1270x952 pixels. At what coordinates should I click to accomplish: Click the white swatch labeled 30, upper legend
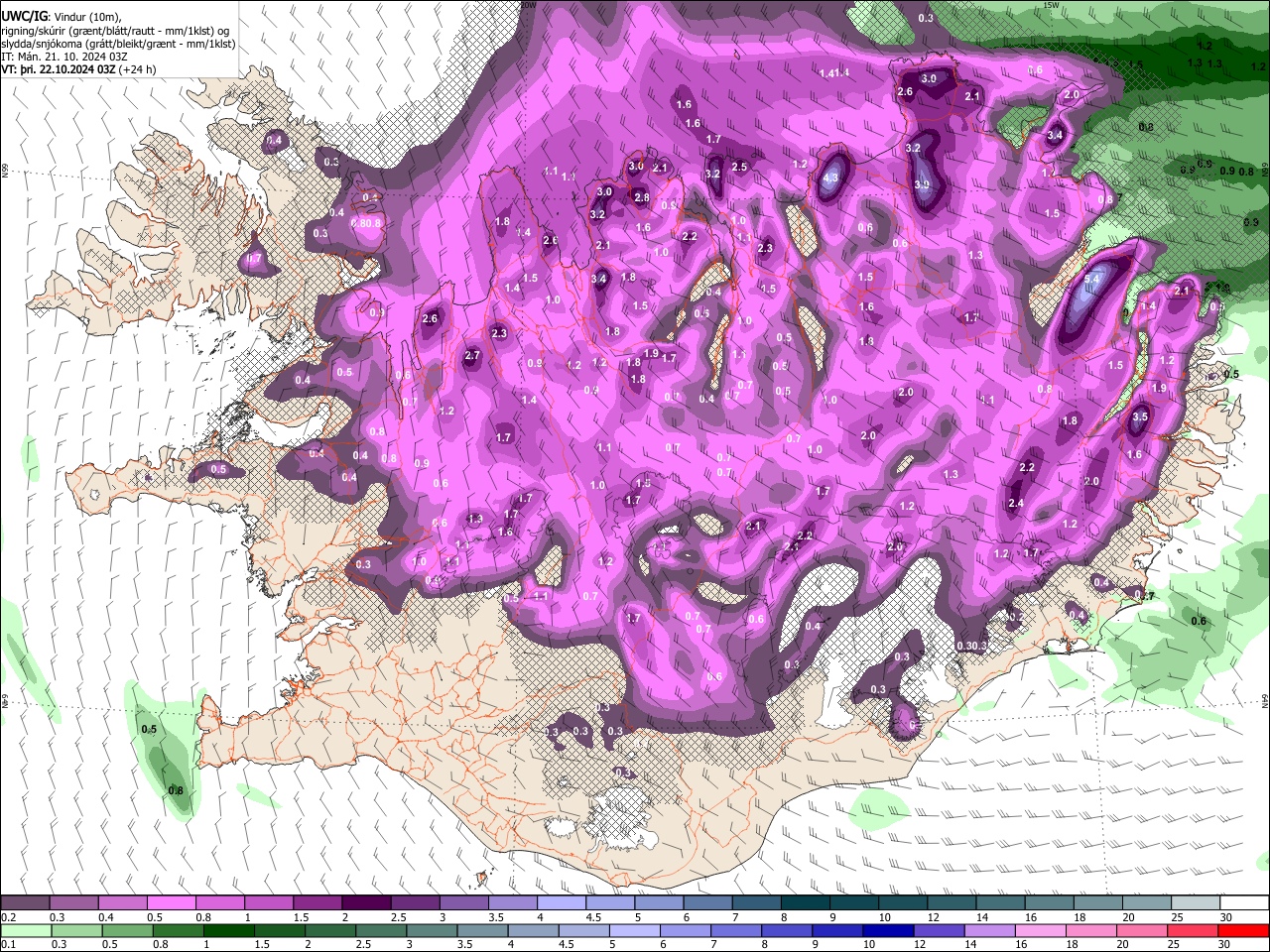(x=1244, y=903)
